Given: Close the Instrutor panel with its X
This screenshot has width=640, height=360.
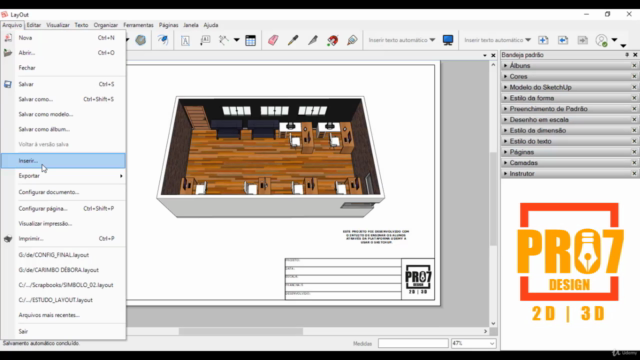Looking at the screenshot, I should tap(634, 173).
